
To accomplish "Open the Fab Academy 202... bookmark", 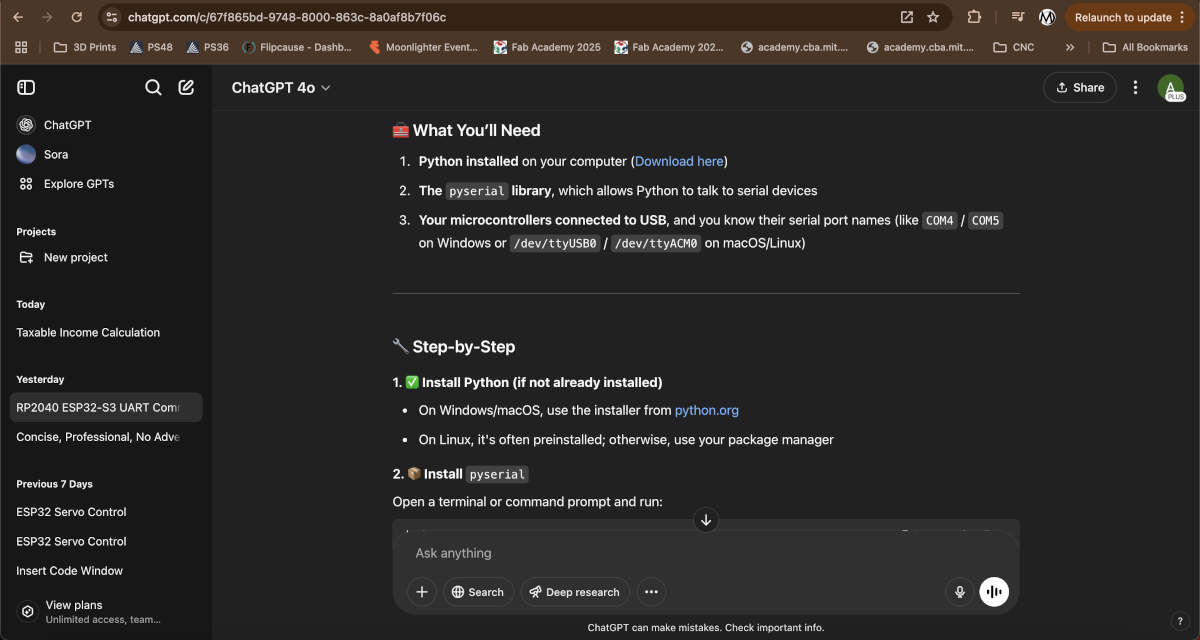I will pyautogui.click(x=669, y=47).
